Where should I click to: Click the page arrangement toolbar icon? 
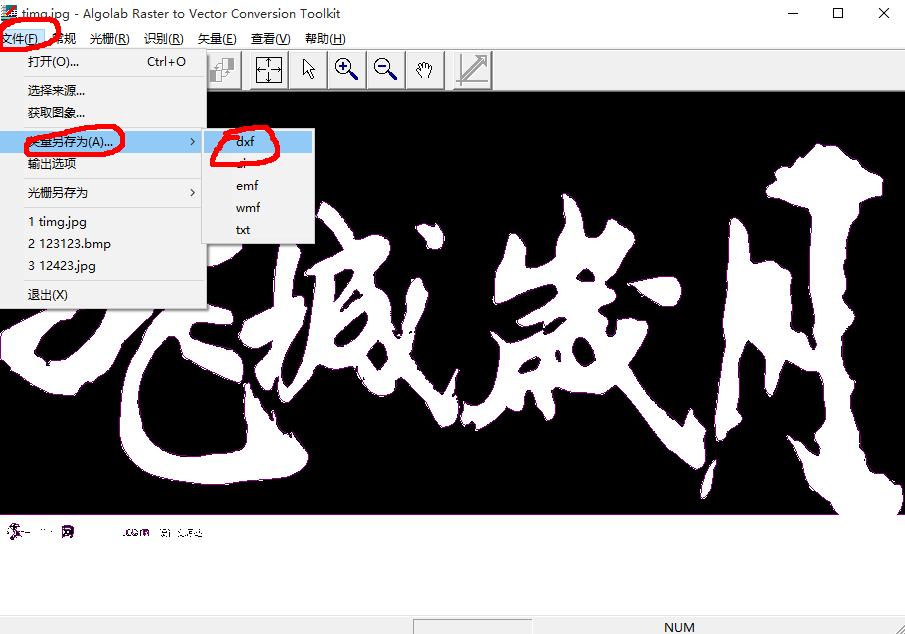pyautogui.click(x=222, y=69)
